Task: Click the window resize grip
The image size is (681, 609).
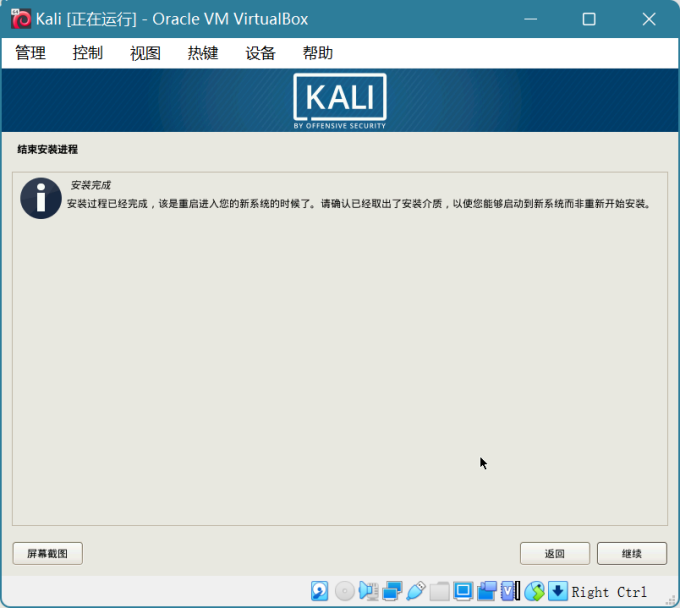Action: (x=671, y=600)
